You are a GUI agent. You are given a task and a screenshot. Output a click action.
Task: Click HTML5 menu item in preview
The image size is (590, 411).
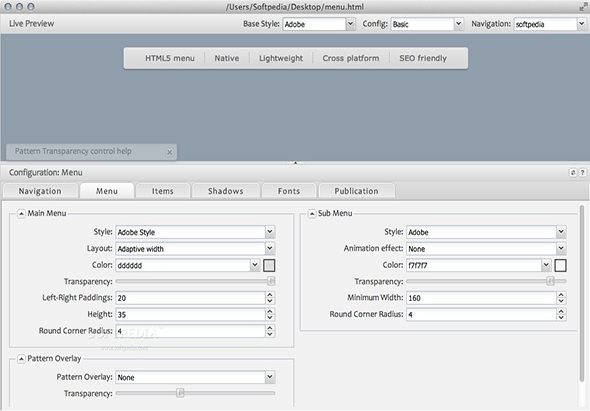170,58
